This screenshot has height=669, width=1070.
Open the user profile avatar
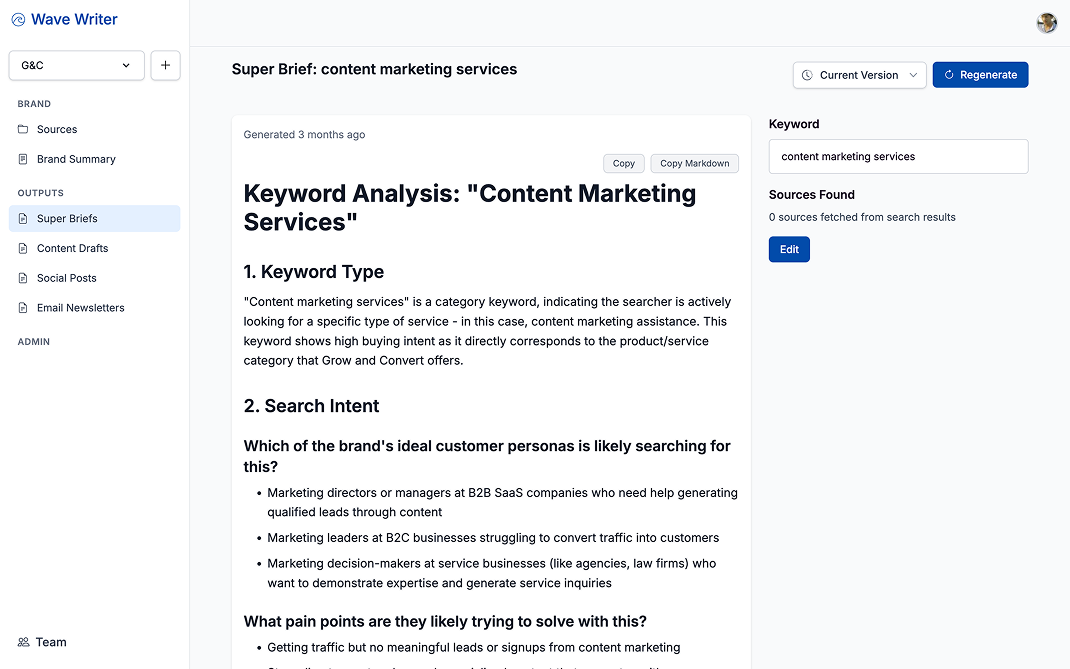[1046, 23]
